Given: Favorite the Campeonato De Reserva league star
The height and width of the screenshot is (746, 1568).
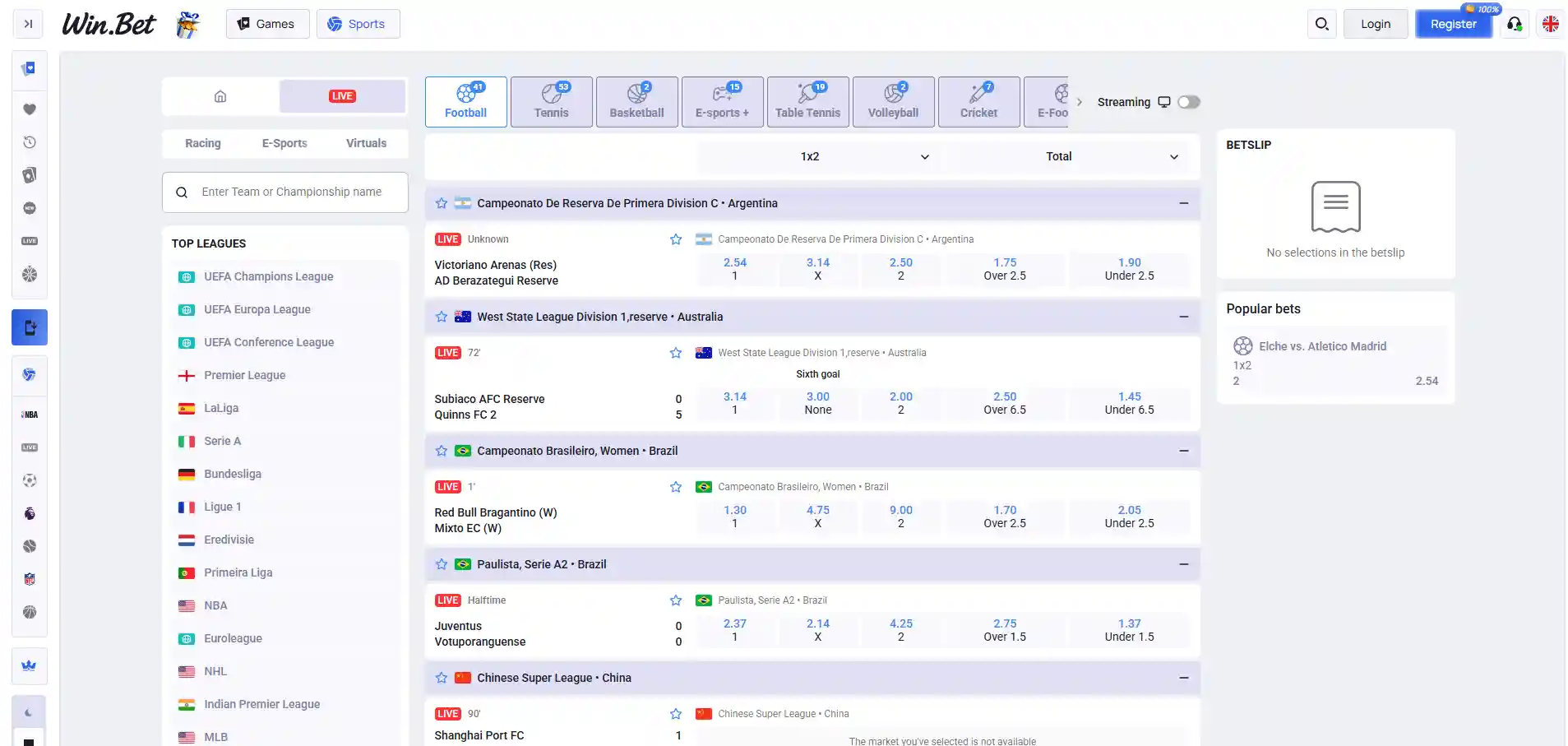Looking at the screenshot, I should click(x=442, y=203).
